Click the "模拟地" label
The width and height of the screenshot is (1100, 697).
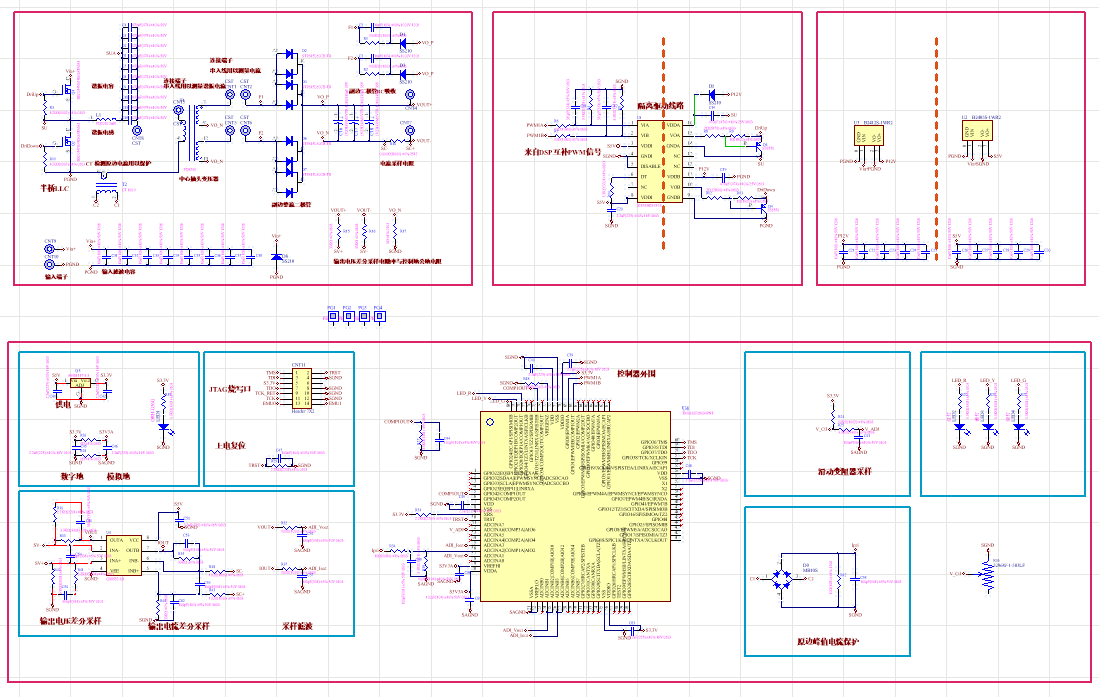point(118,477)
